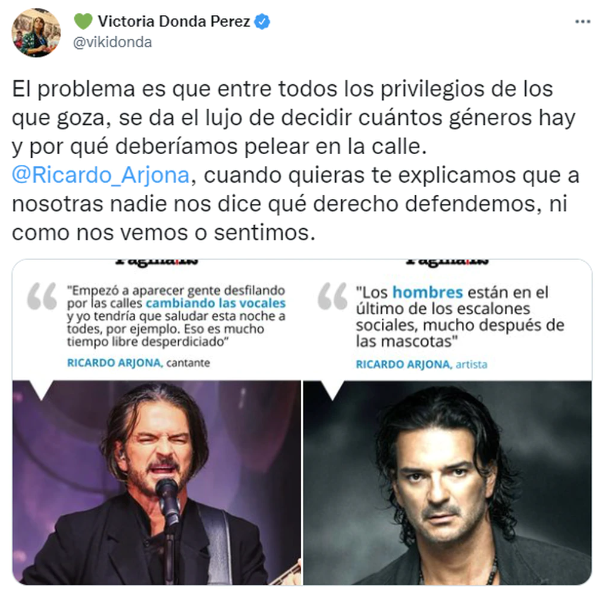Open right portrait image of Arjona
The image size is (600, 589).
pyautogui.click(x=448, y=482)
